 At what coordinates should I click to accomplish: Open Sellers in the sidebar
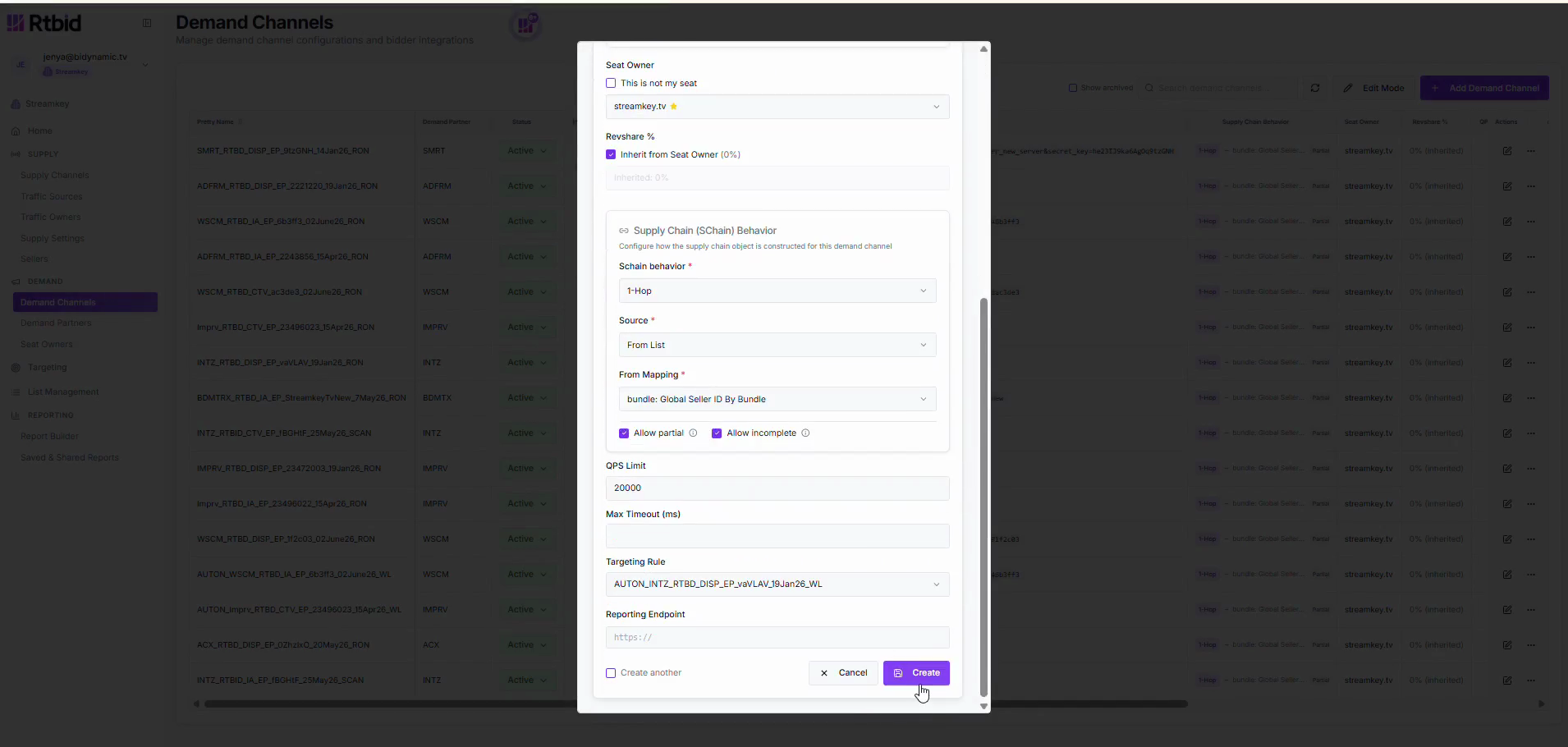coord(34,259)
